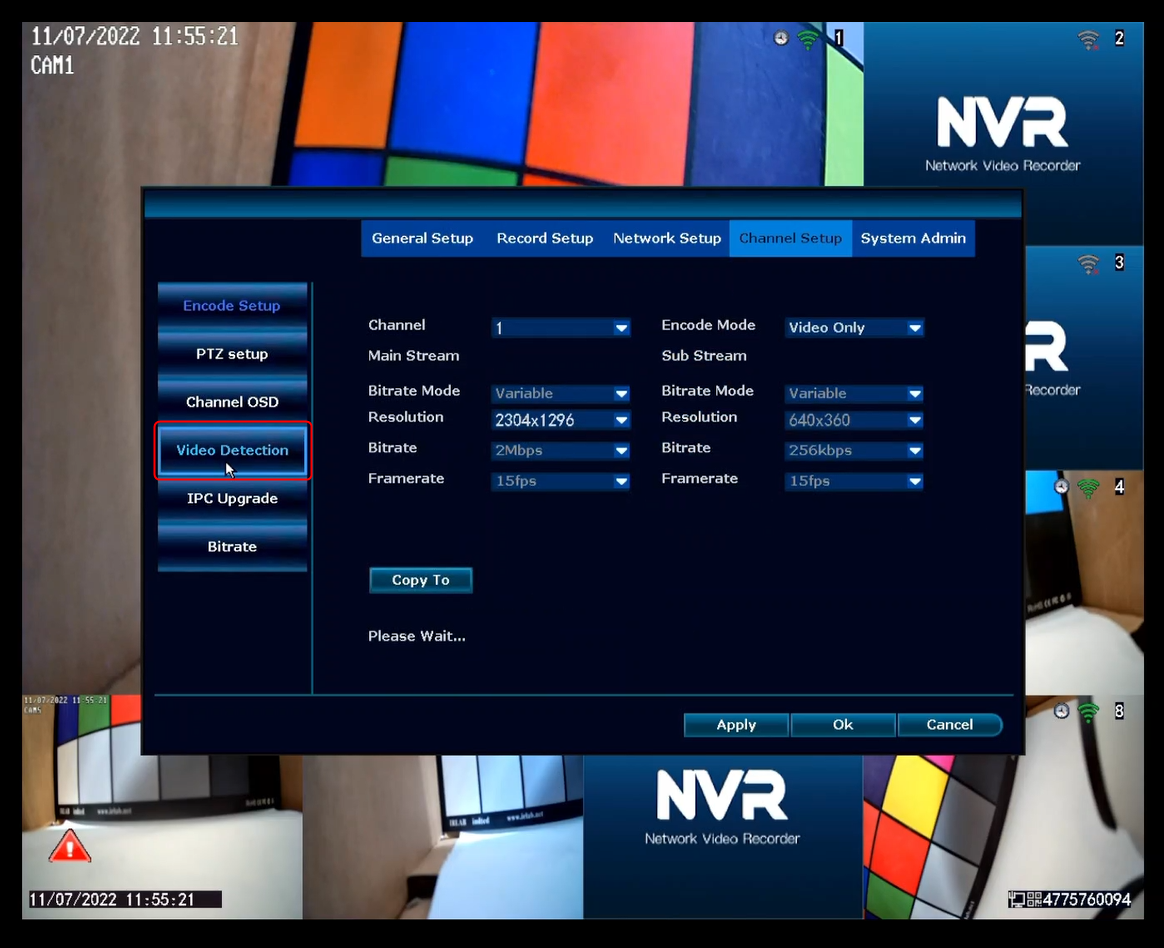Click the Copy To button
The height and width of the screenshot is (948, 1164).
[x=420, y=580]
